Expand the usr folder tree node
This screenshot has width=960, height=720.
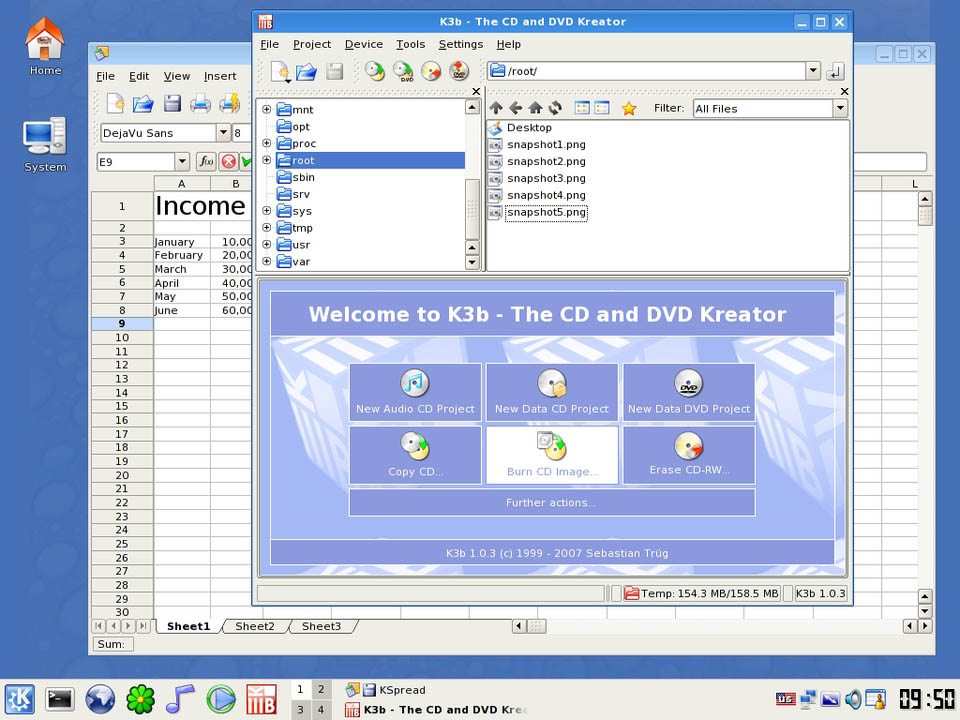[266, 244]
